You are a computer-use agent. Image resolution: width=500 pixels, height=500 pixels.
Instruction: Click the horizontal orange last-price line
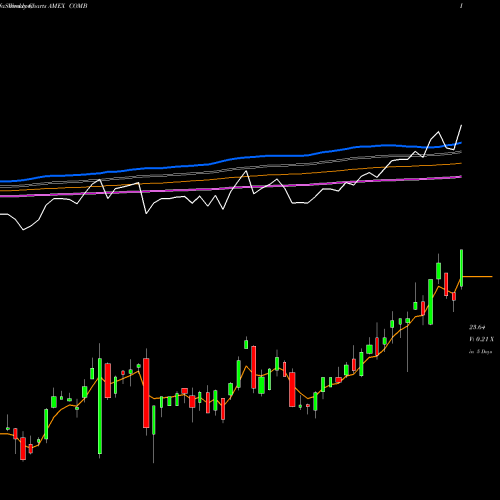pos(478,277)
